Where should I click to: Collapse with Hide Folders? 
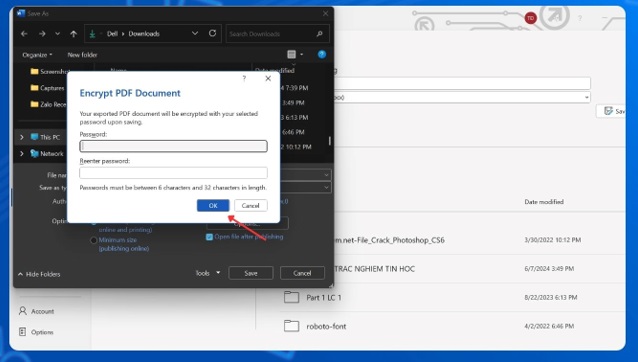coord(39,274)
